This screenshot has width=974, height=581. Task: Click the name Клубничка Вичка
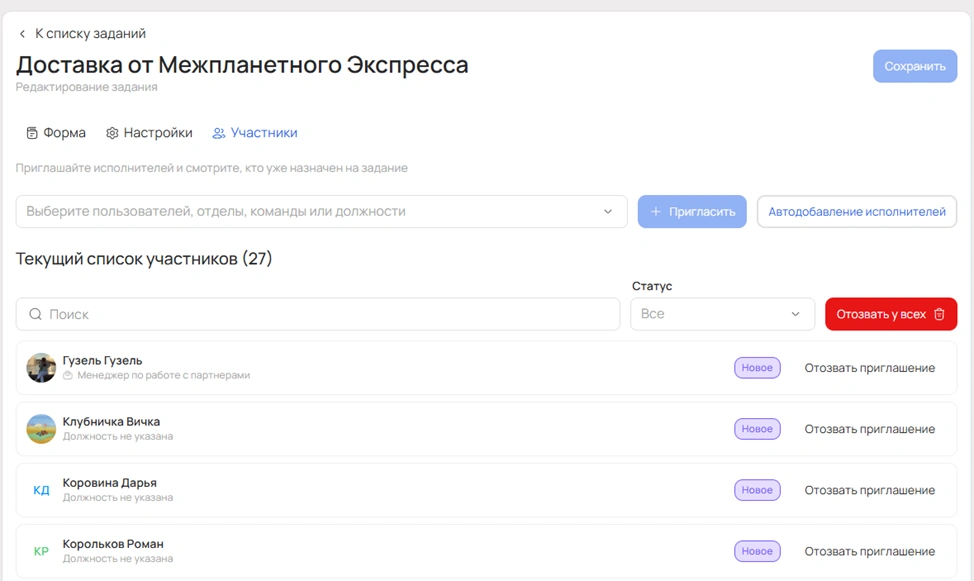(111, 421)
